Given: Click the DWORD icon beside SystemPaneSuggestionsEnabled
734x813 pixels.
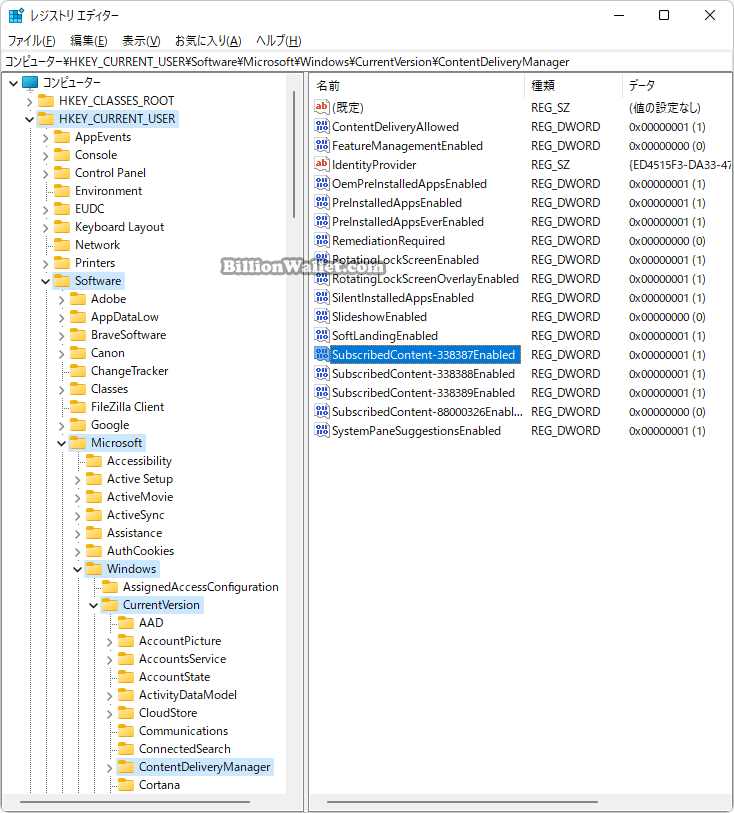Looking at the screenshot, I should tap(321, 430).
